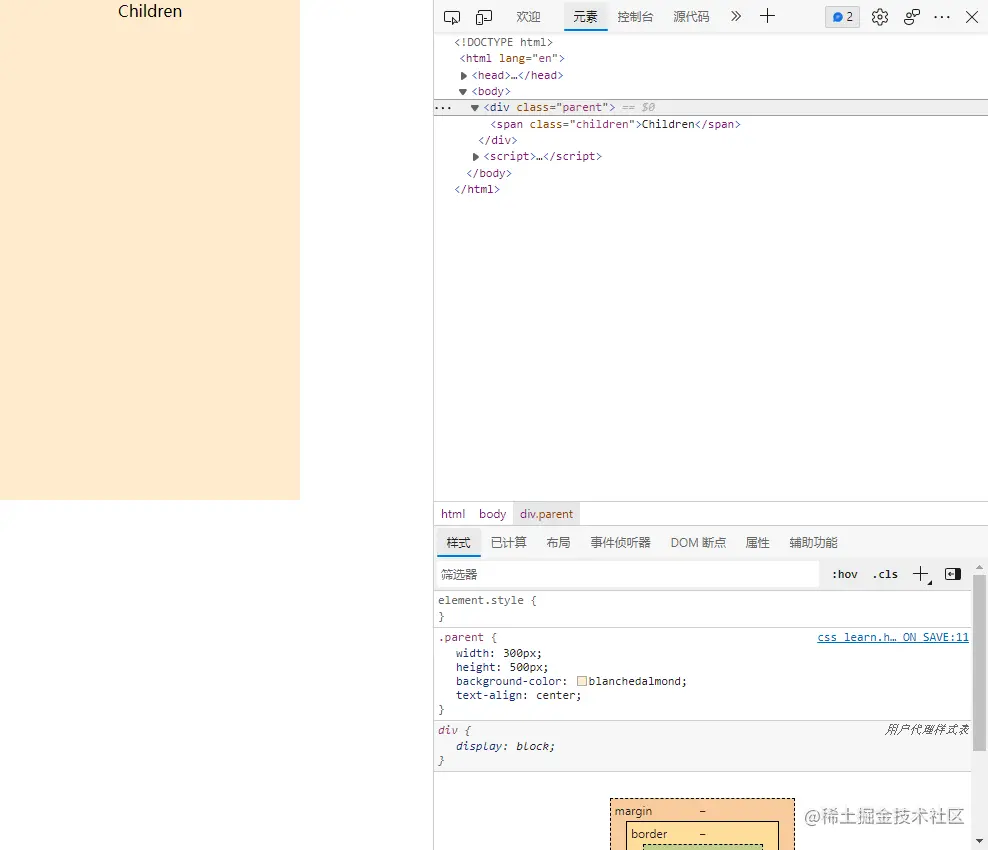Click the .parent selector text
Image resolution: width=988 pixels, height=850 pixels.
(x=461, y=638)
